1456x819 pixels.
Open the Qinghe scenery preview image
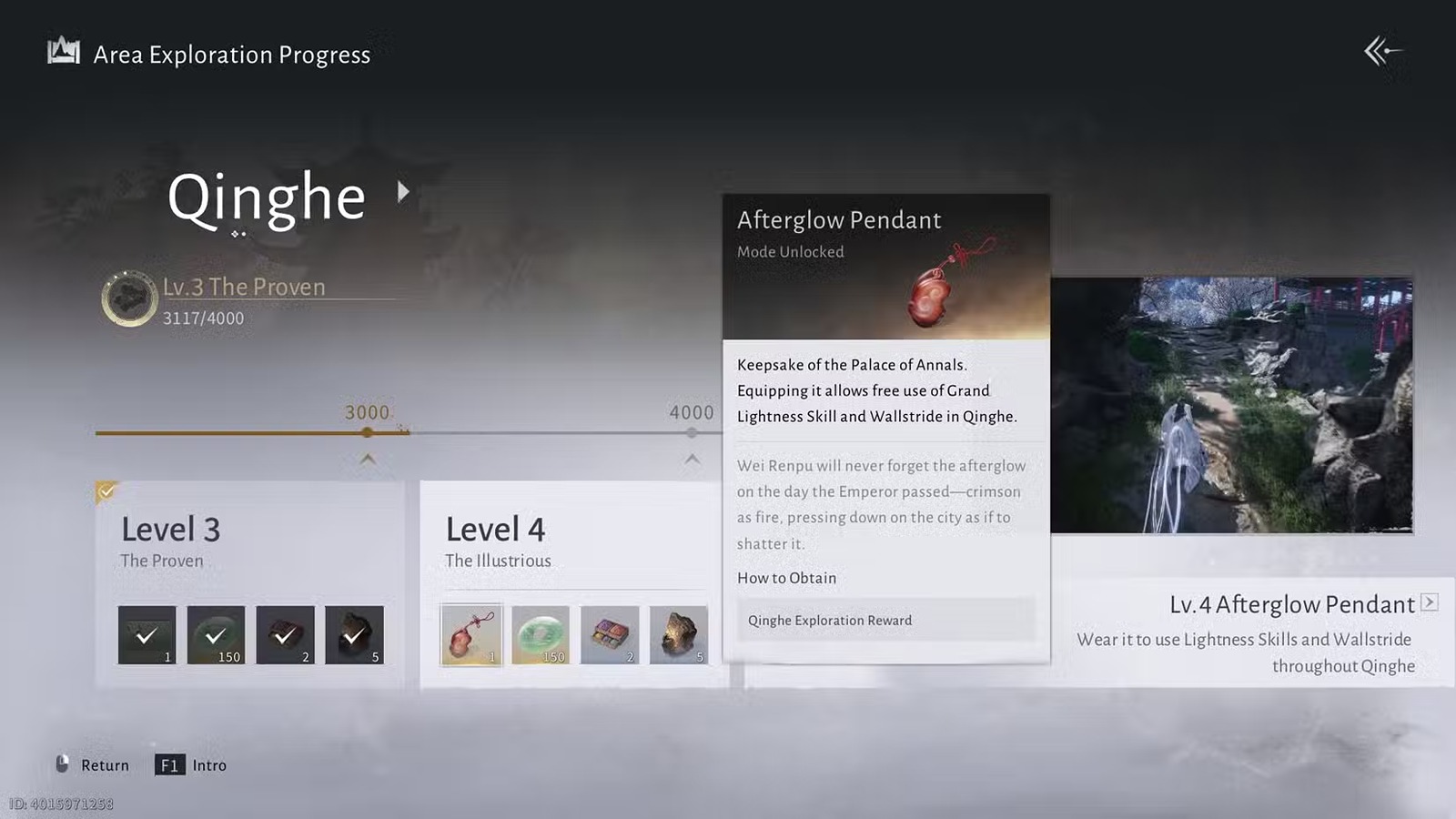tap(1231, 405)
